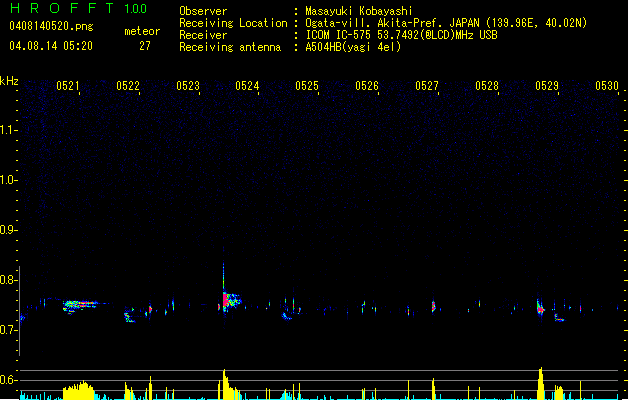629x400 pixels.
Task: Click the 0522 time marker
Action: click(128, 85)
